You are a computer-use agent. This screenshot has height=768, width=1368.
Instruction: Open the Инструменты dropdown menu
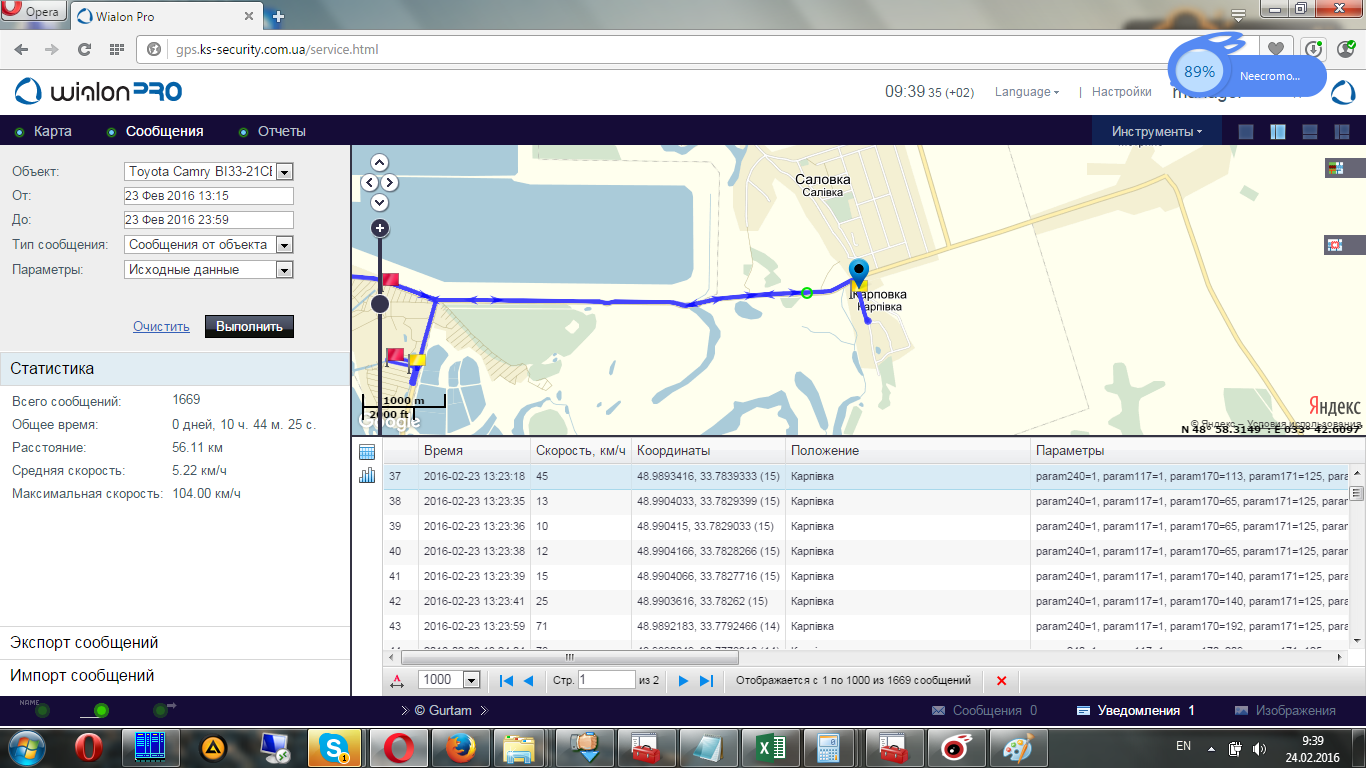point(1156,132)
